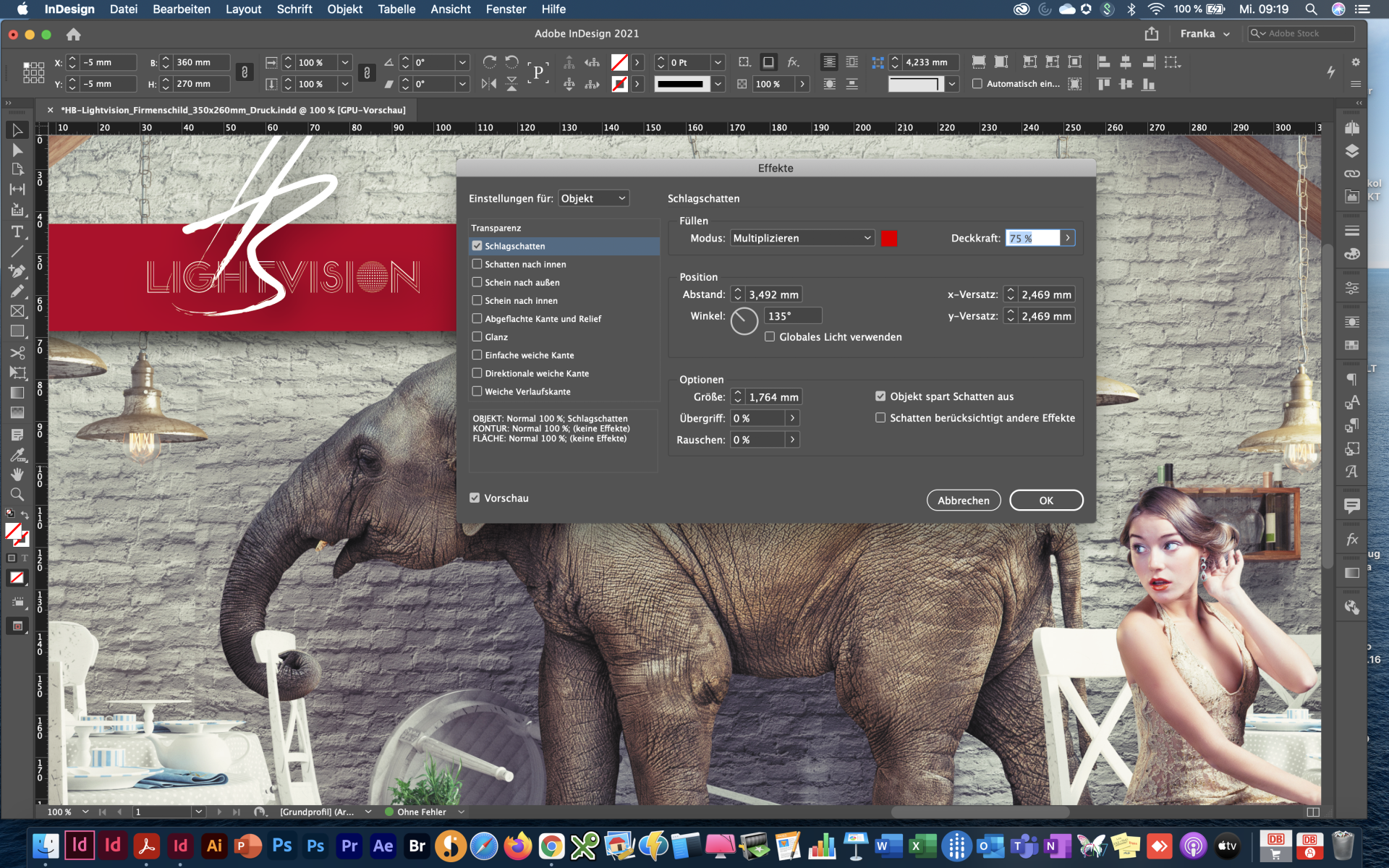This screenshot has width=1389, height=868.
Task: Enable Schatten berücksichtigt andere Effekte
Action: pyautogui.click(x=880, y=418)
